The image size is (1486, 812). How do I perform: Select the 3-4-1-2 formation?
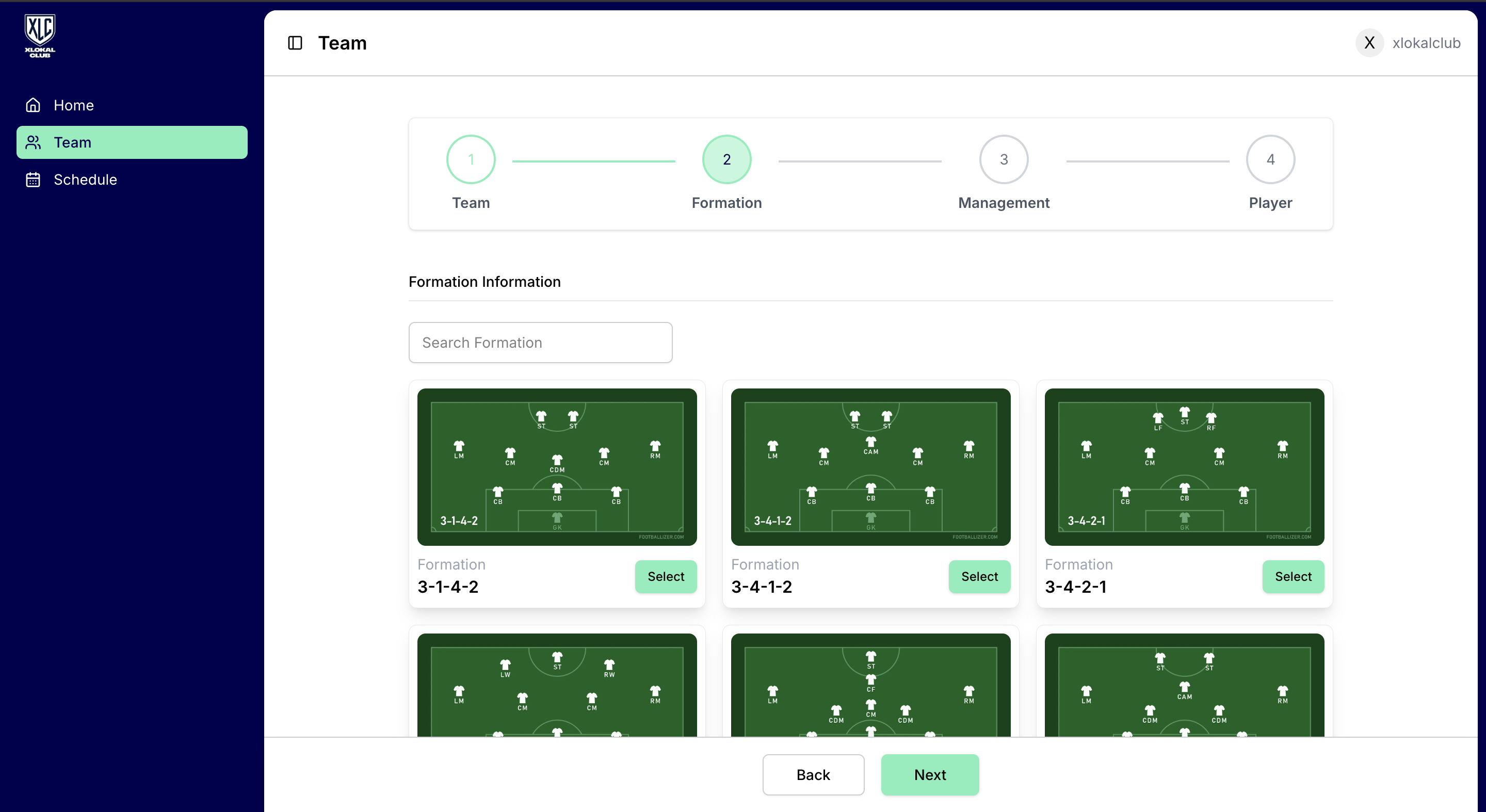[979, 577]
